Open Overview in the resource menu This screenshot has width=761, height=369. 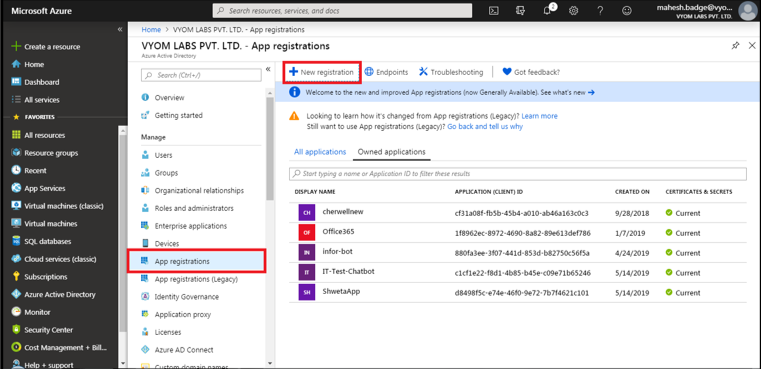[163, 98]
